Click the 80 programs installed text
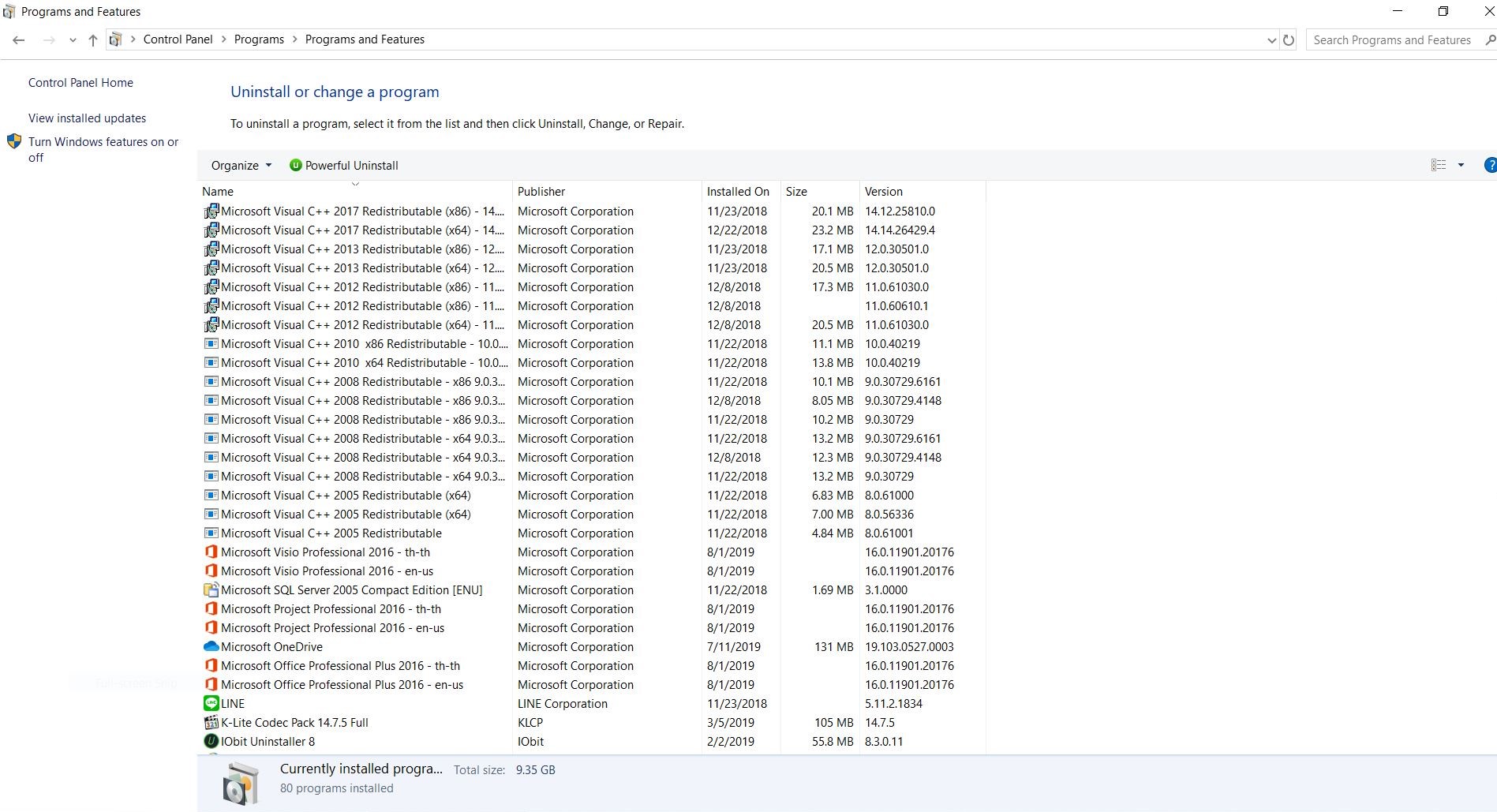The image size is (1497, 812). point(336,788)
